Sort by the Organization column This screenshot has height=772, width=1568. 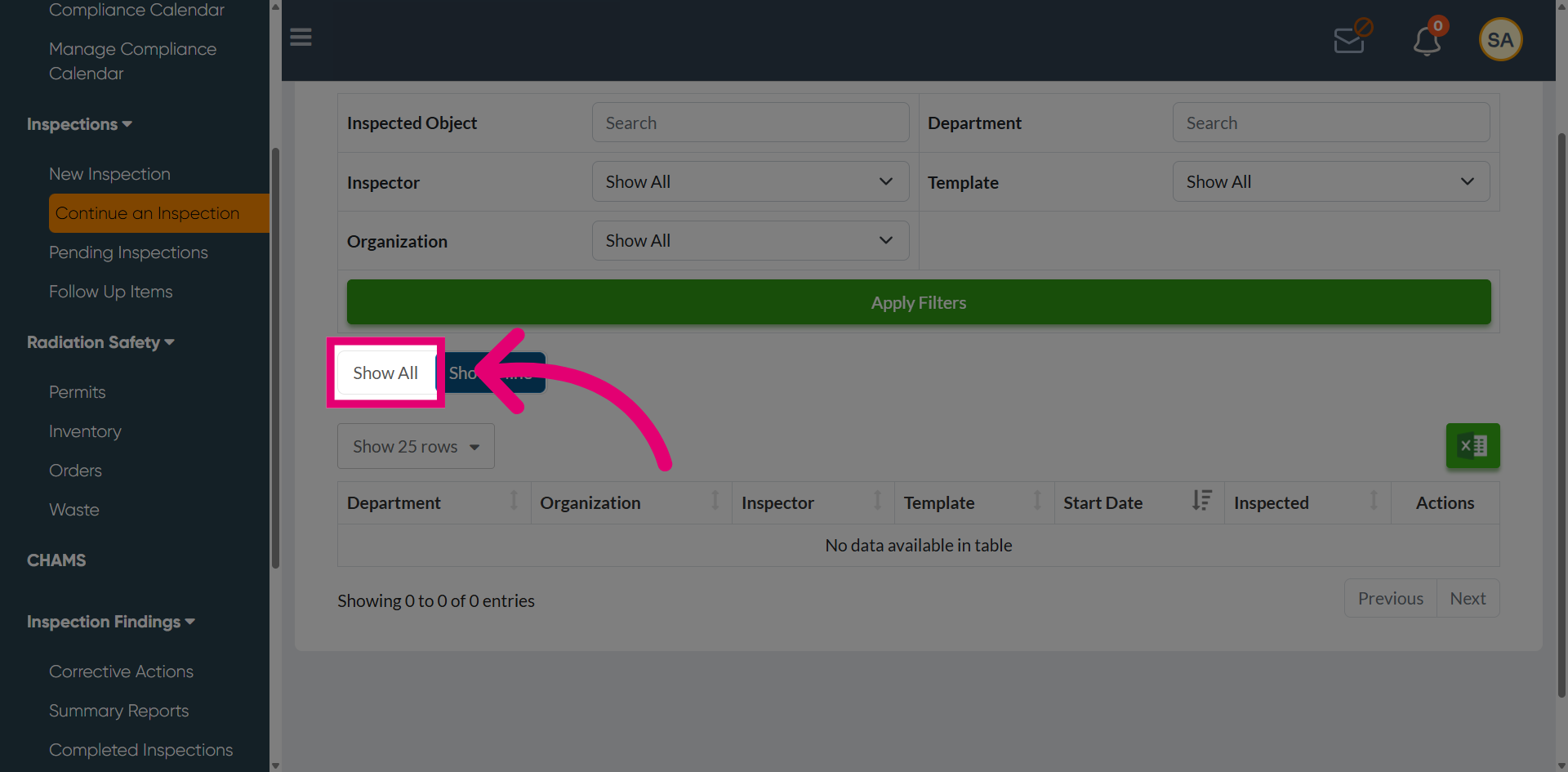click(631, 502)
